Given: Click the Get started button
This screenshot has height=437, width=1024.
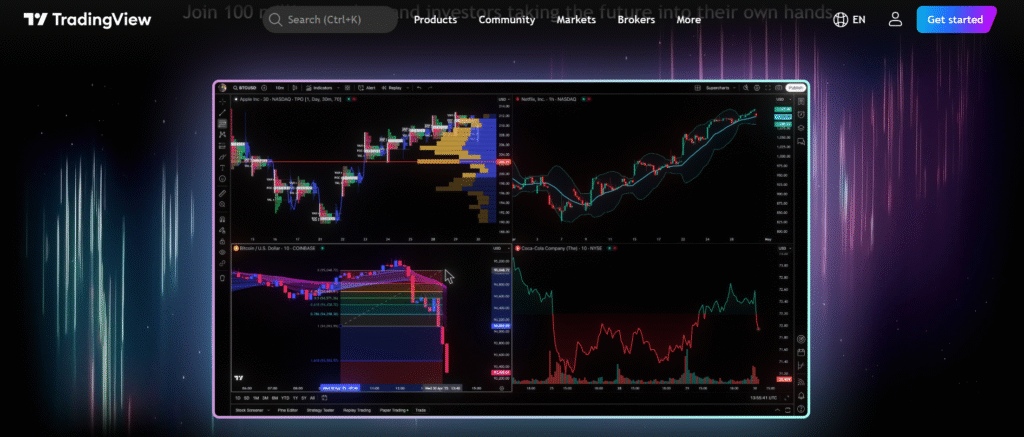Looking at the screenshot, I should 955,20.
